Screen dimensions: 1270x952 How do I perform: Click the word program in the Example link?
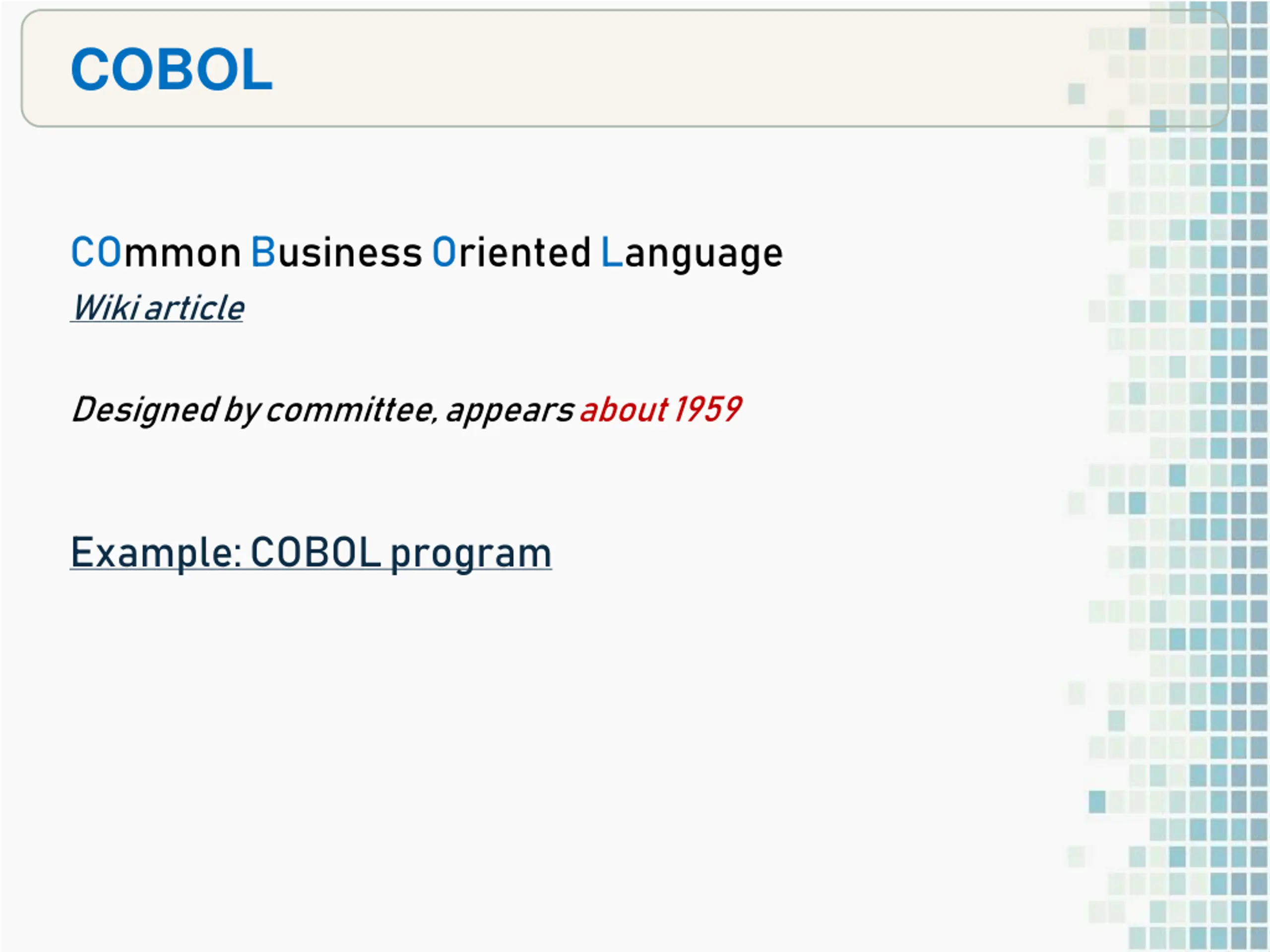pyautogui.click(x=471, y=554)
